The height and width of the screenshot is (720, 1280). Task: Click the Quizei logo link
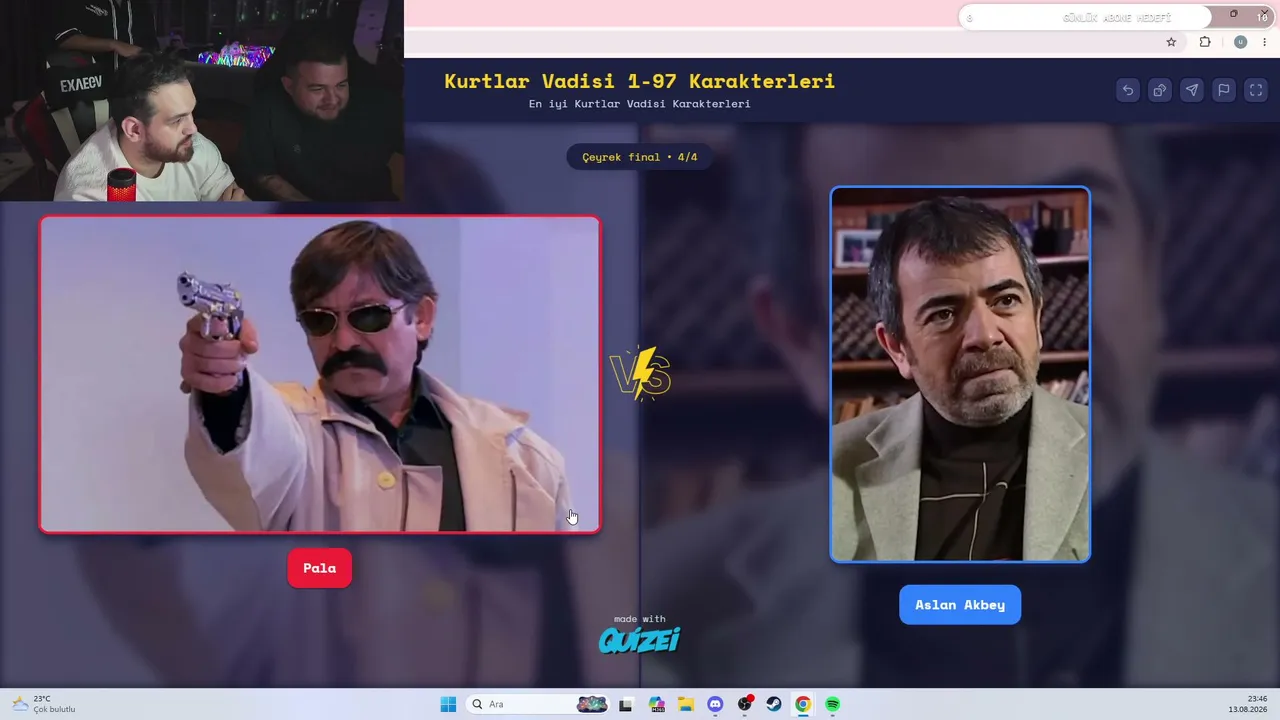tap(640, 640)
